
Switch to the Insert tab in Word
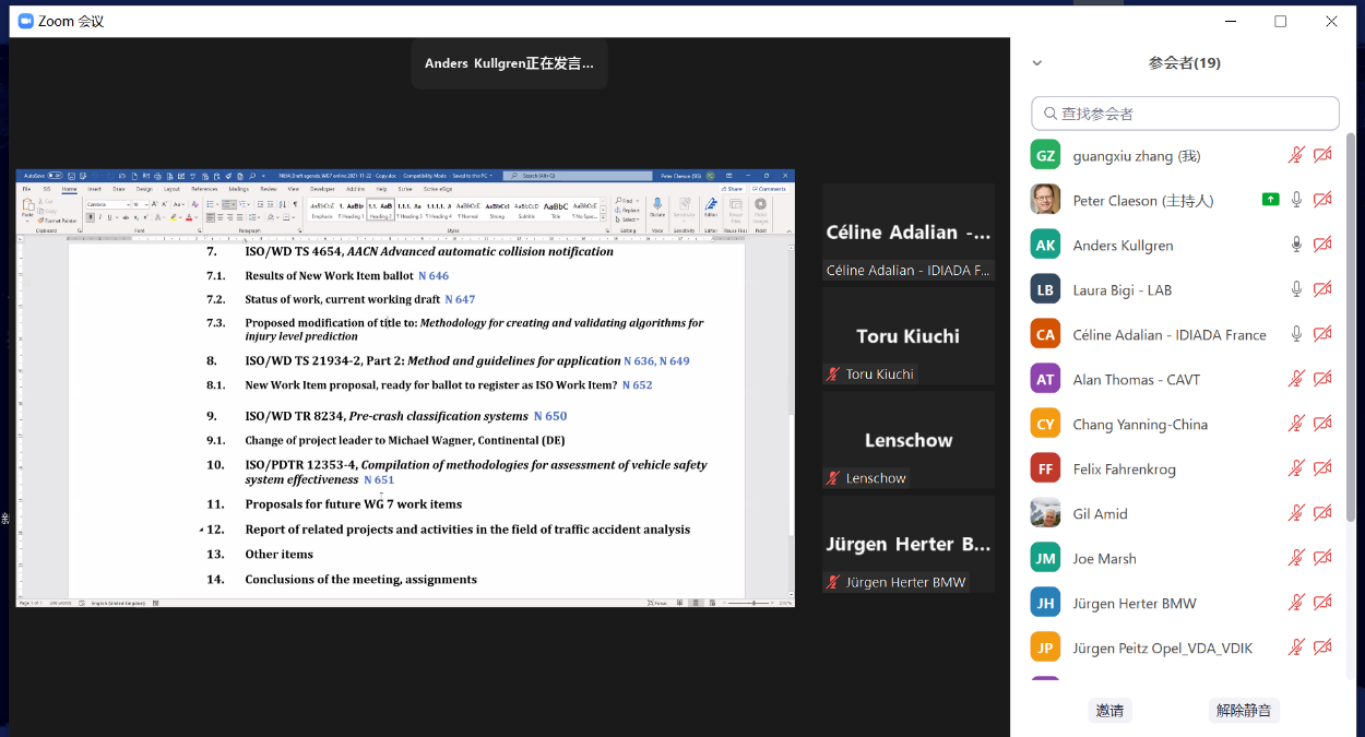[94, 188]
